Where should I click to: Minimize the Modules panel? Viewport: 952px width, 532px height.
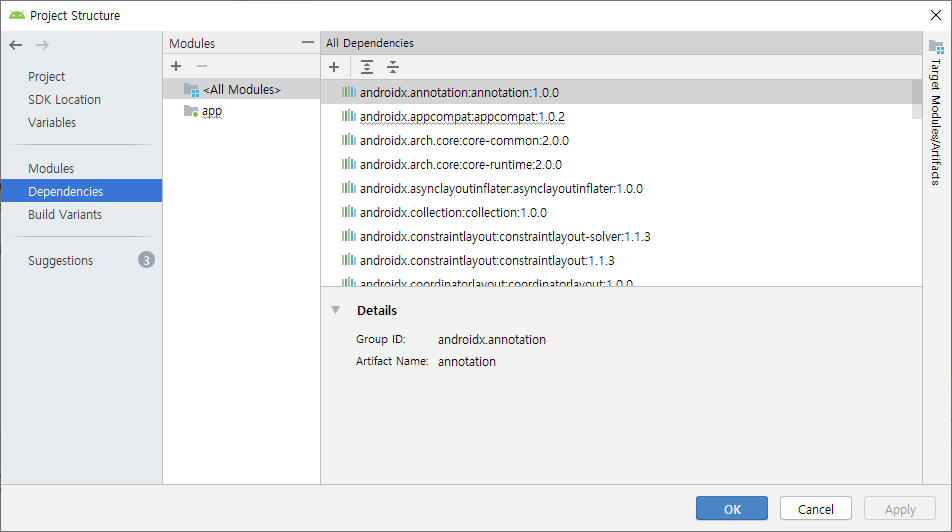click(x=308, y=43)
